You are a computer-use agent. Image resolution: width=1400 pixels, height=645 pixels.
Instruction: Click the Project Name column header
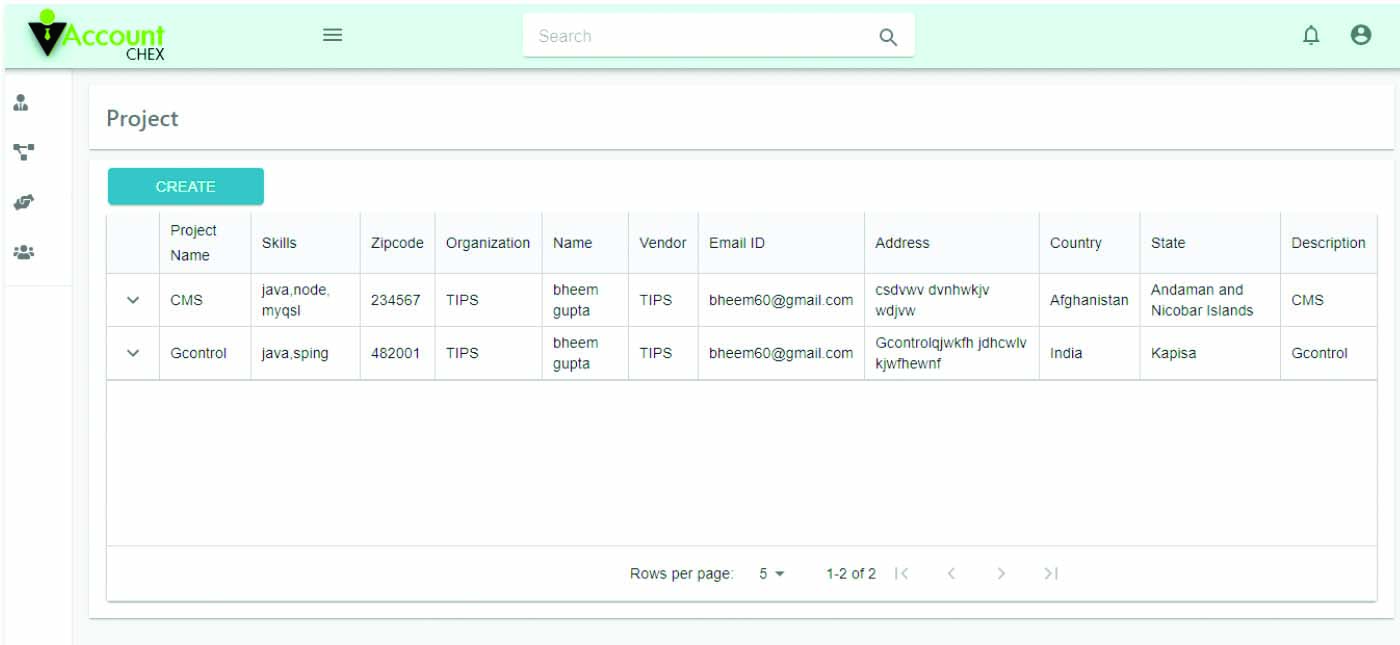click(x=193, y=243)
